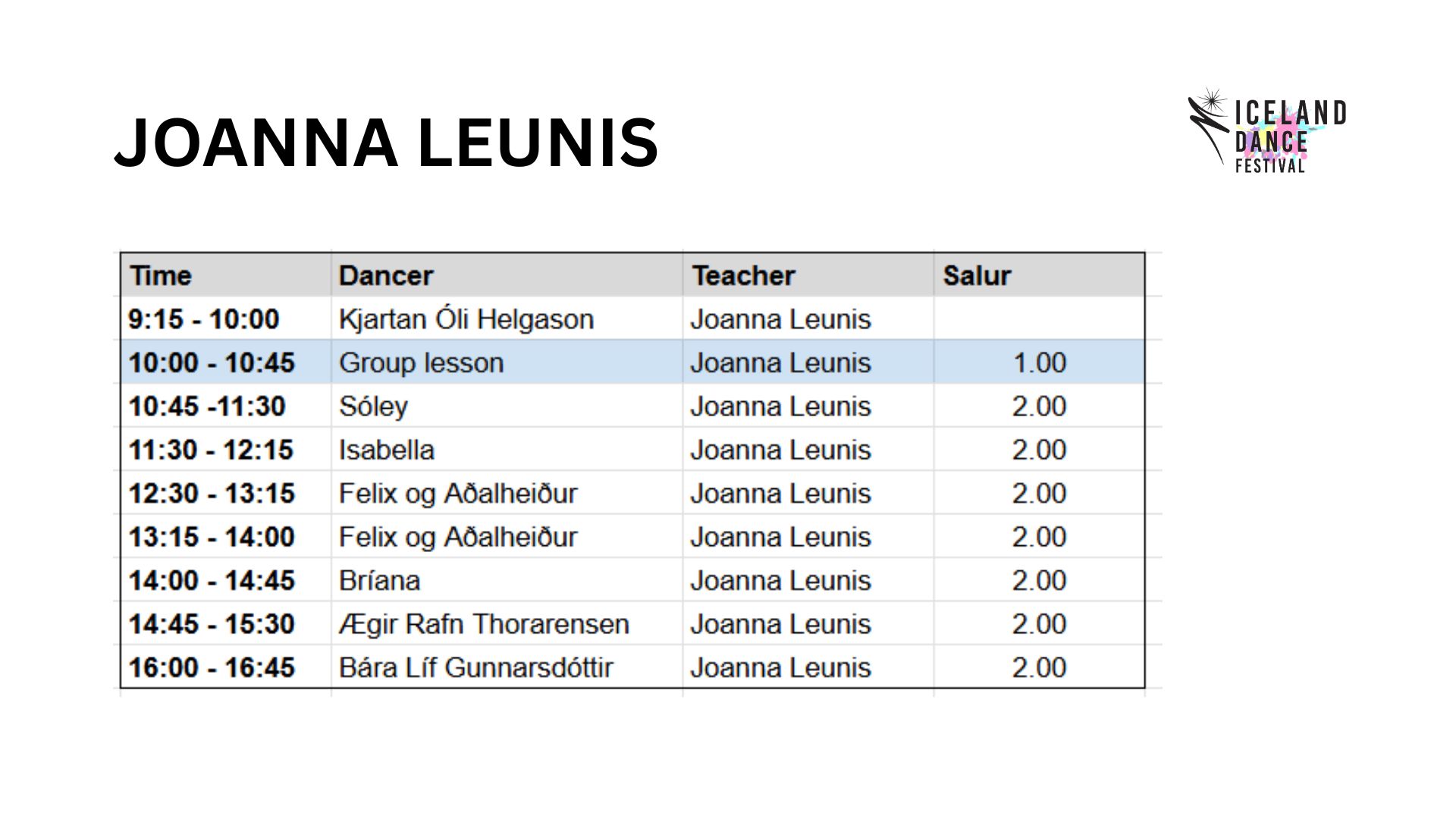Click the Time column header
Viewport: 1456px width, 819px height.
[x=226, y=275]
